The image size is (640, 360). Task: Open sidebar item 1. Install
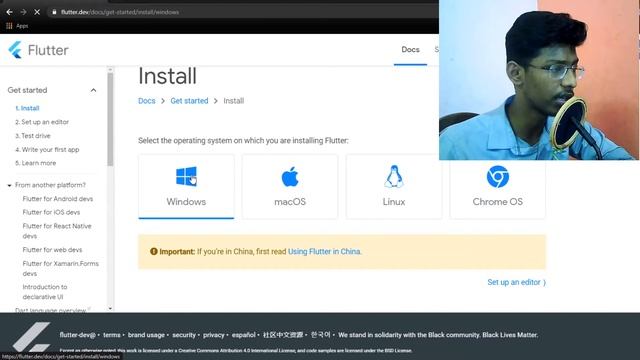27,108
